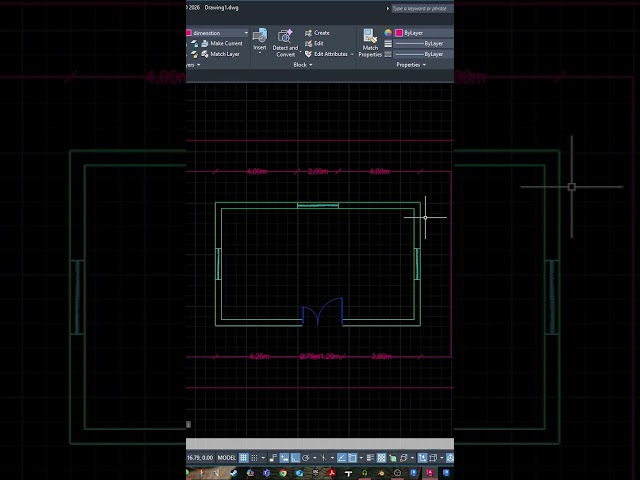Expand the Properties panel flyout
This screenshot has width=640, height=480.
point(411,65)
